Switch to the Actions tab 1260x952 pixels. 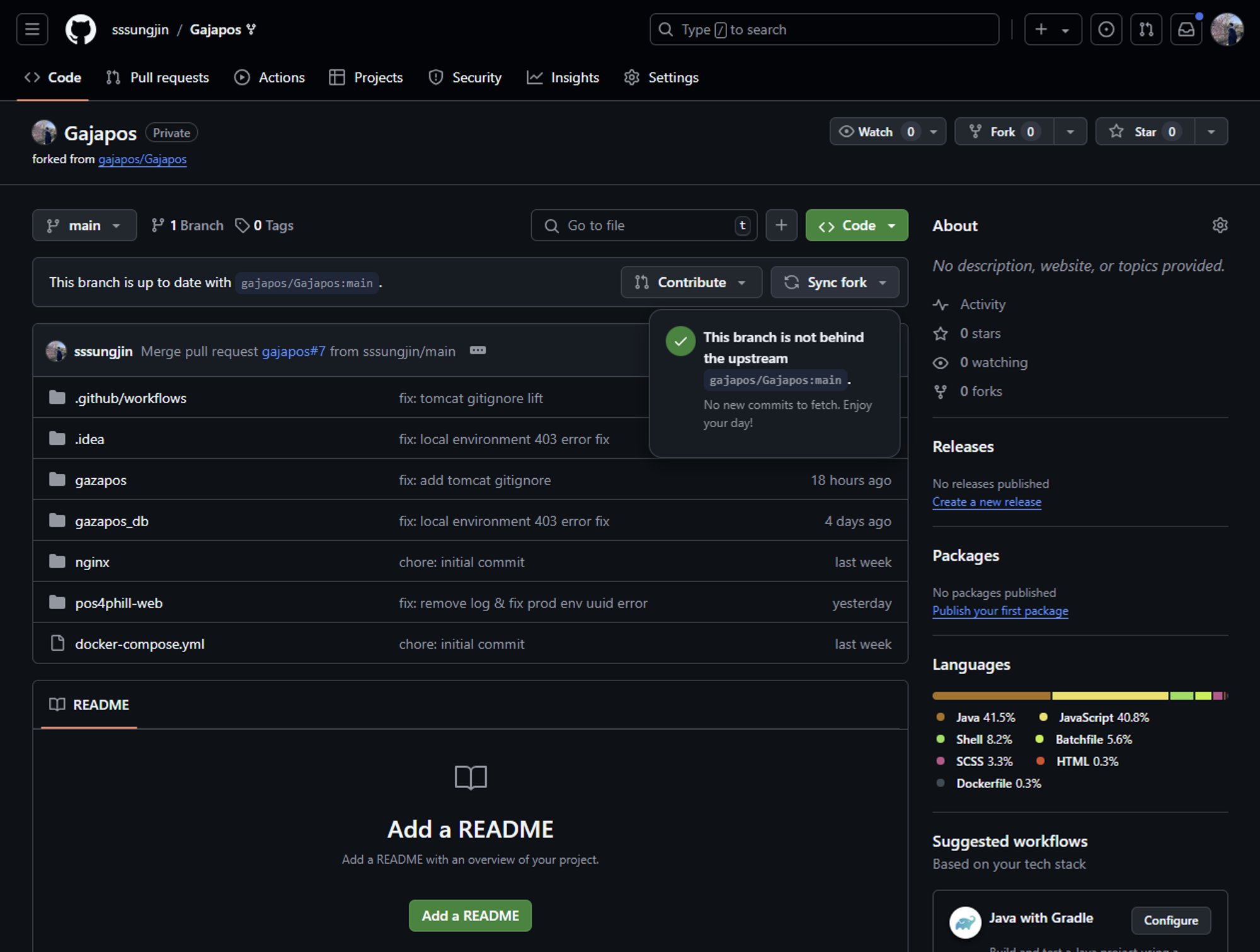click(x=270, y=77)
